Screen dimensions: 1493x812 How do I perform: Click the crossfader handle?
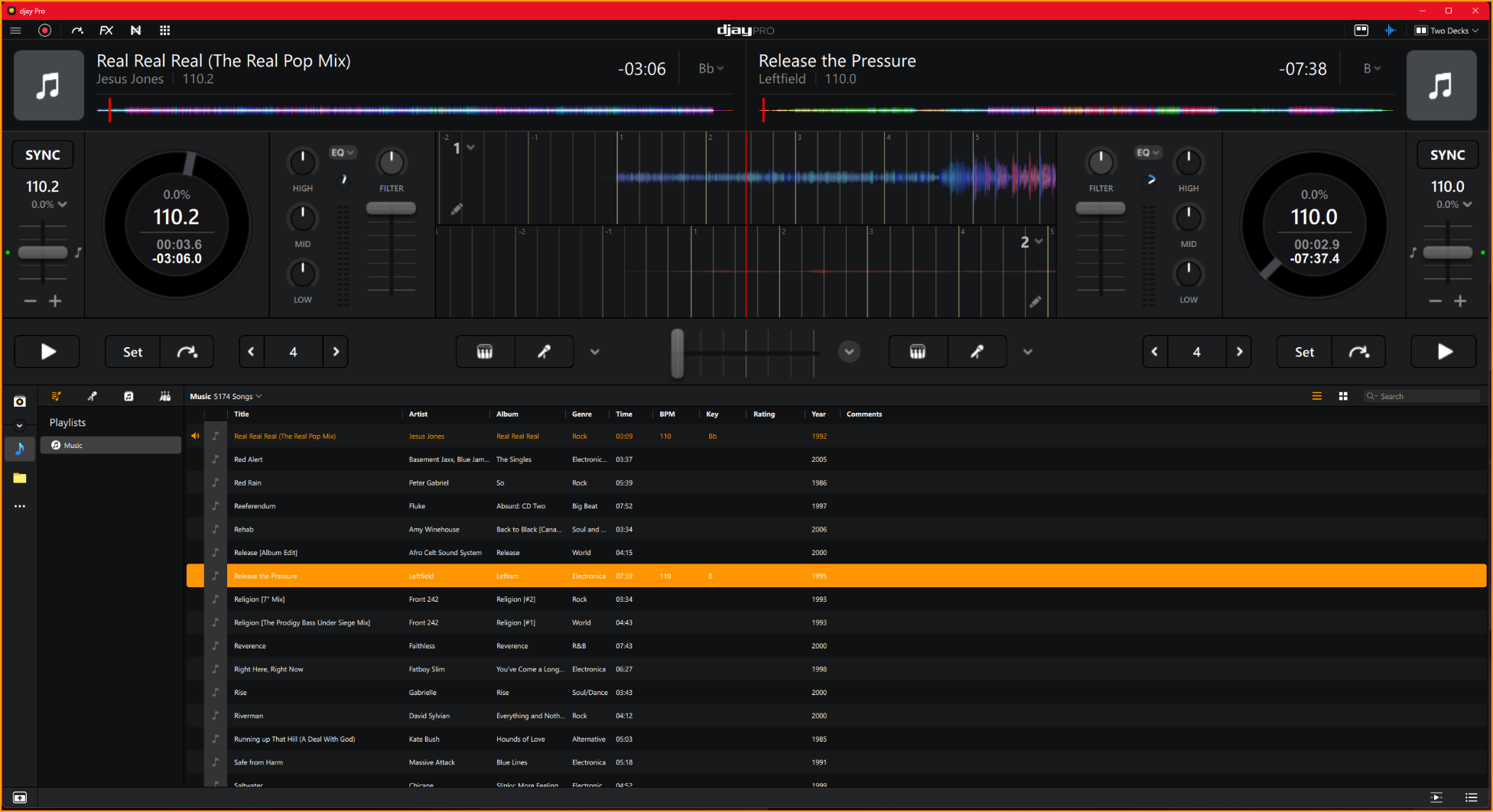[x=677, y=353]
